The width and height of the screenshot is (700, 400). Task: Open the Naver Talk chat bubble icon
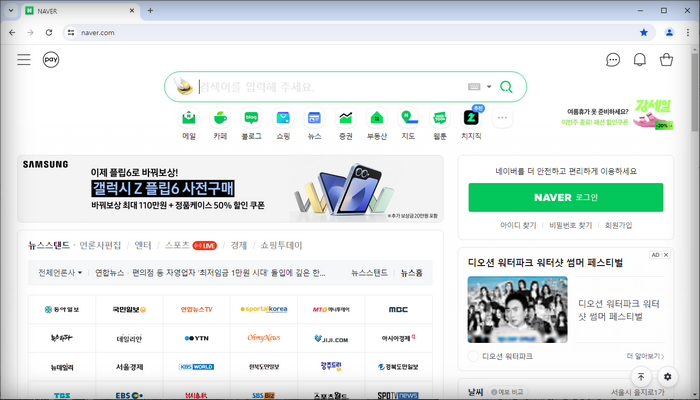click(613, 60)
